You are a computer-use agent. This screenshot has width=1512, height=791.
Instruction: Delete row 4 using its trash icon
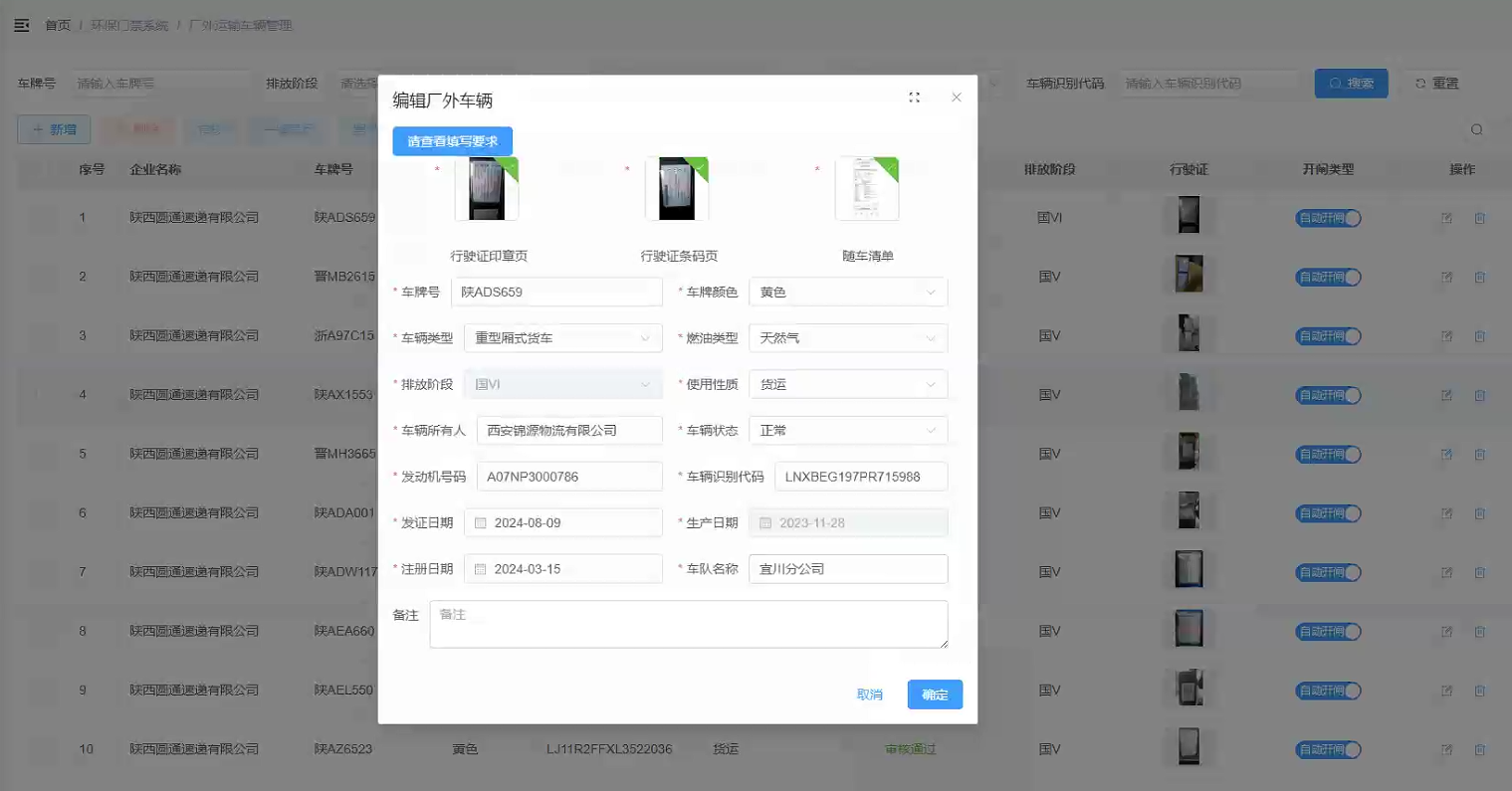tap(1480, 395)
